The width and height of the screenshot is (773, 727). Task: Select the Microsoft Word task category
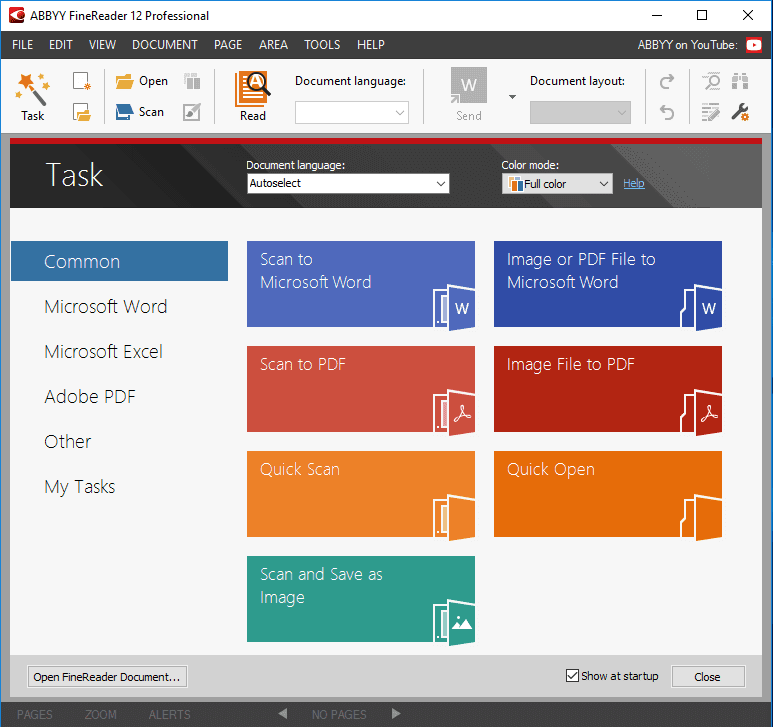coord(105,307)
